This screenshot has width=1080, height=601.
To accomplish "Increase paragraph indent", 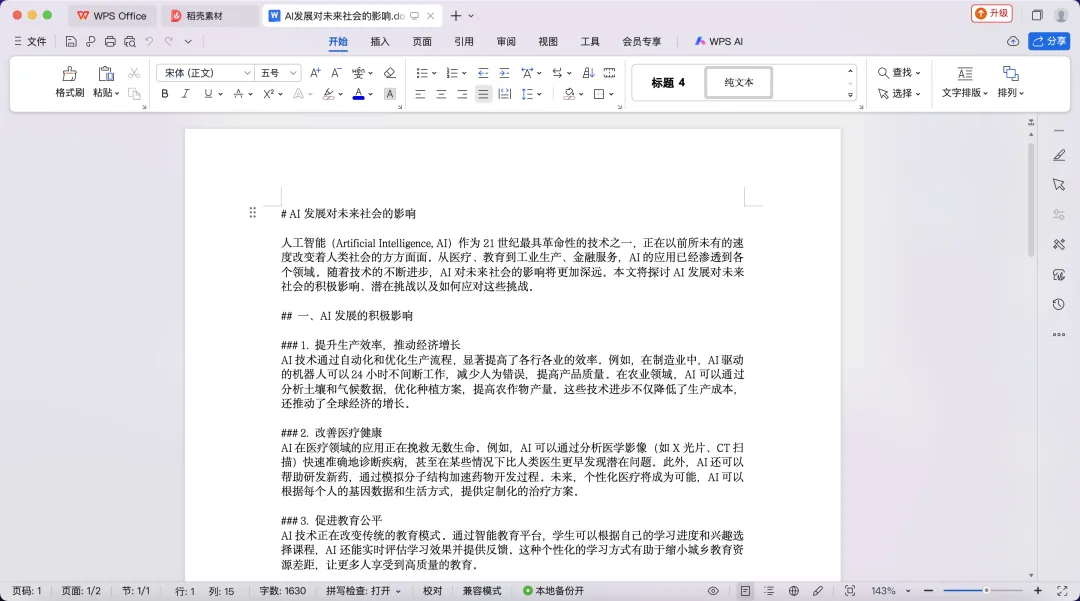I will click(x=504, y=73).
